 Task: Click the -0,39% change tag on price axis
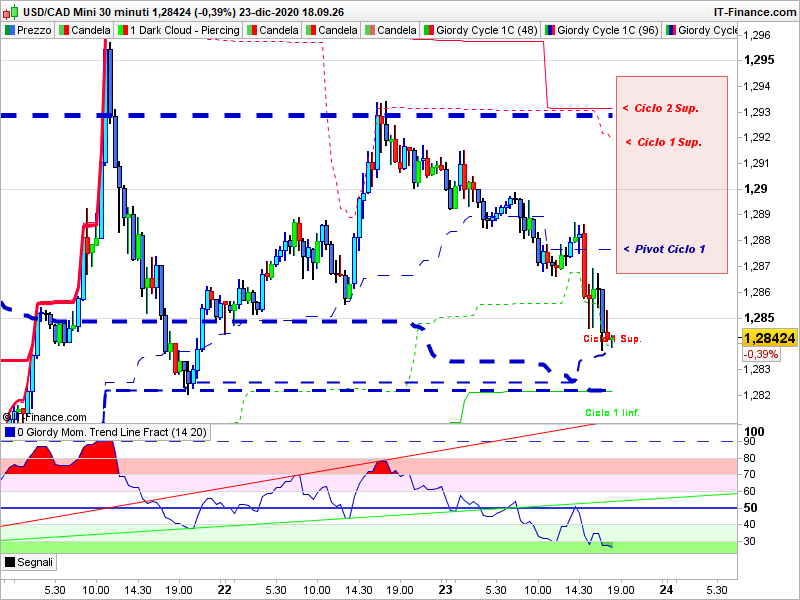click(761, 354)
